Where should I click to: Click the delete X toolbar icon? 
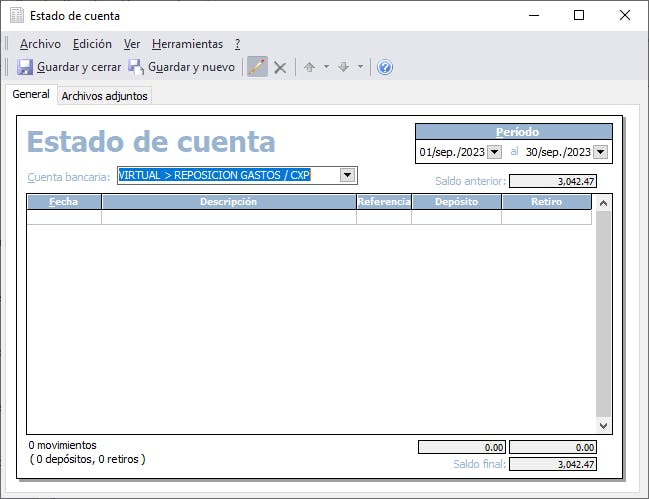point(280,67)
